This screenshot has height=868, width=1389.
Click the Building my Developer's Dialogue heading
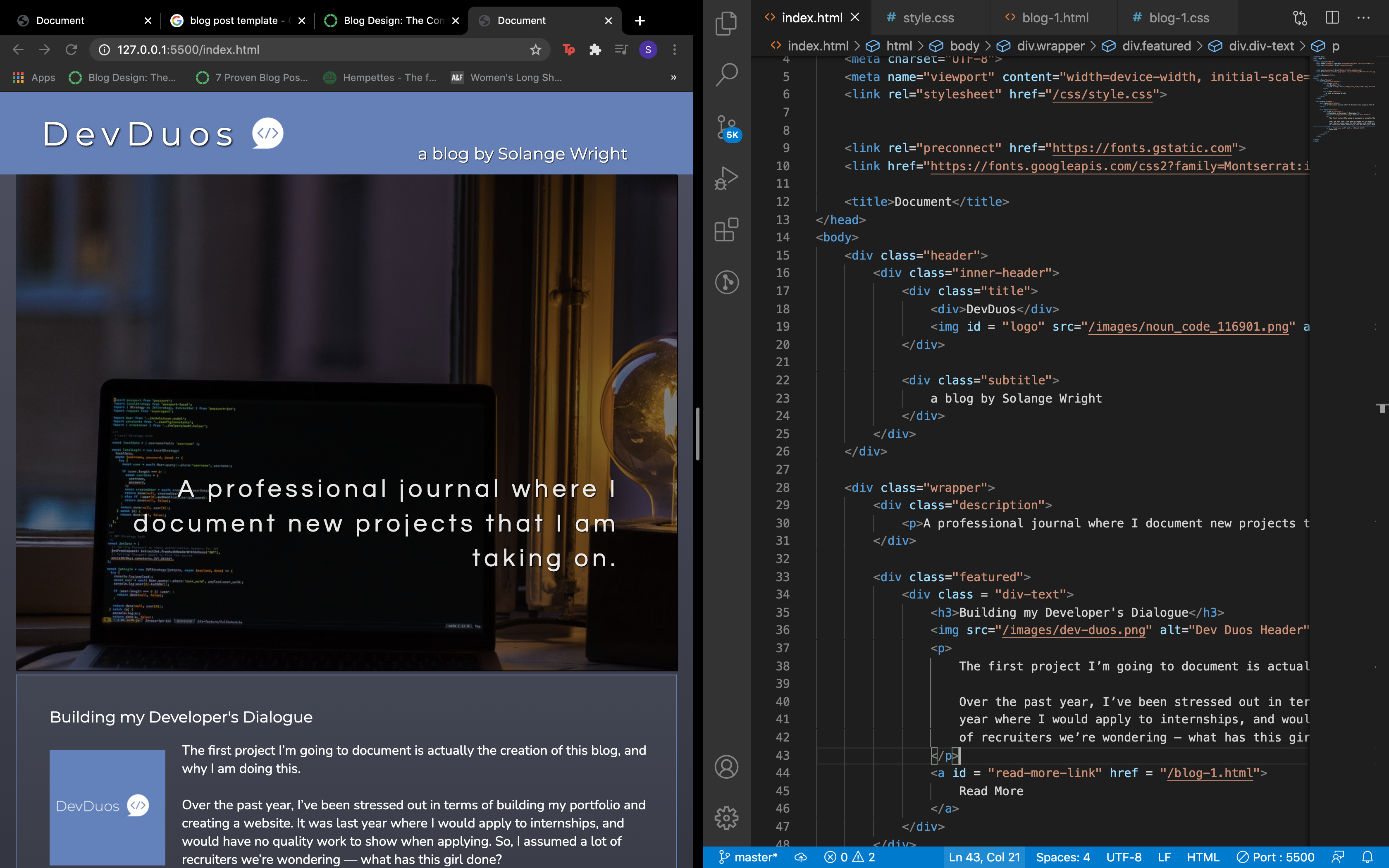(181, 717)
